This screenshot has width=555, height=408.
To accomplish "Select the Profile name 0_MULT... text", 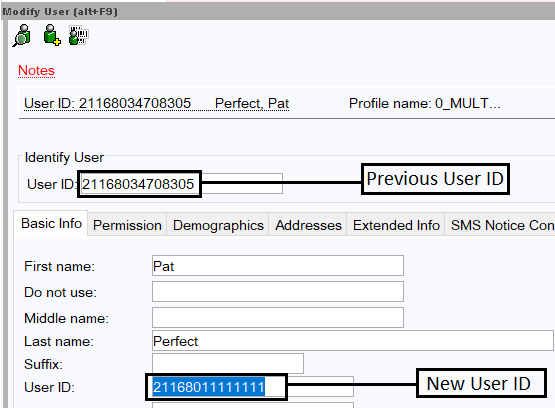I will tap(425, 103).
